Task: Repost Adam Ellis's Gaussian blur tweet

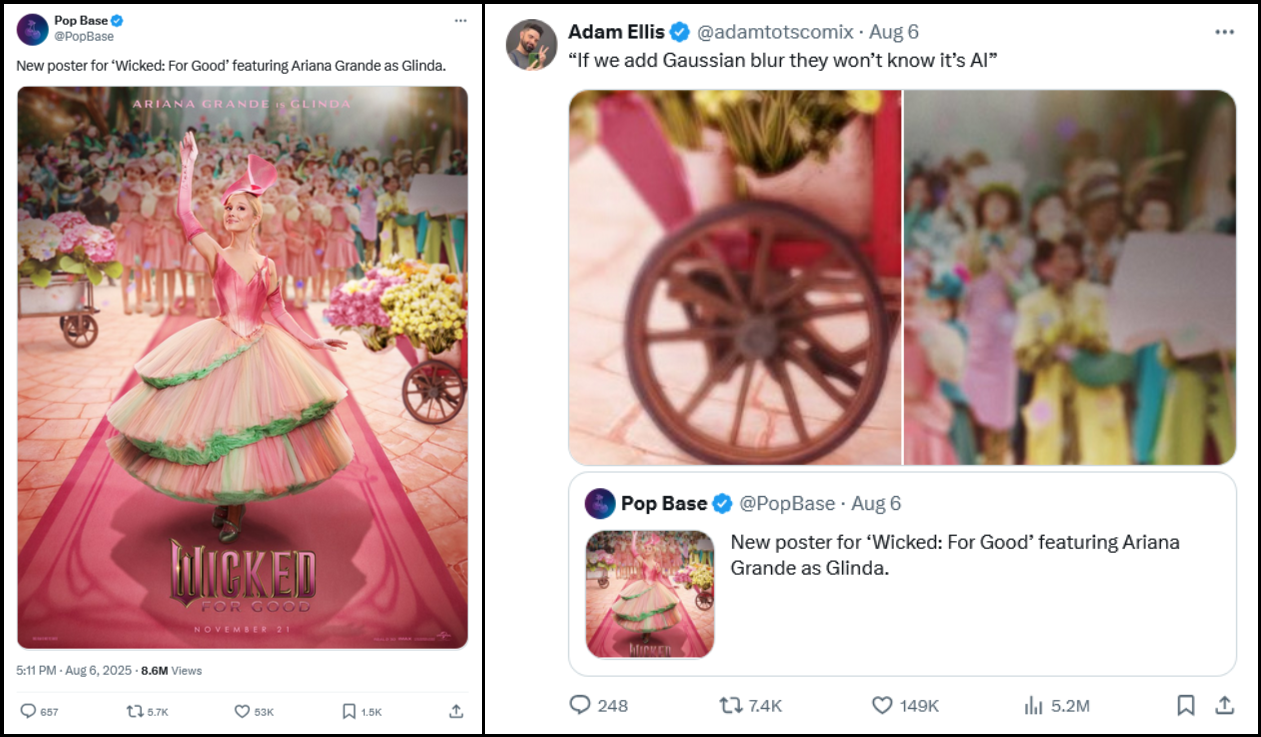Action: tap(732, 705)
